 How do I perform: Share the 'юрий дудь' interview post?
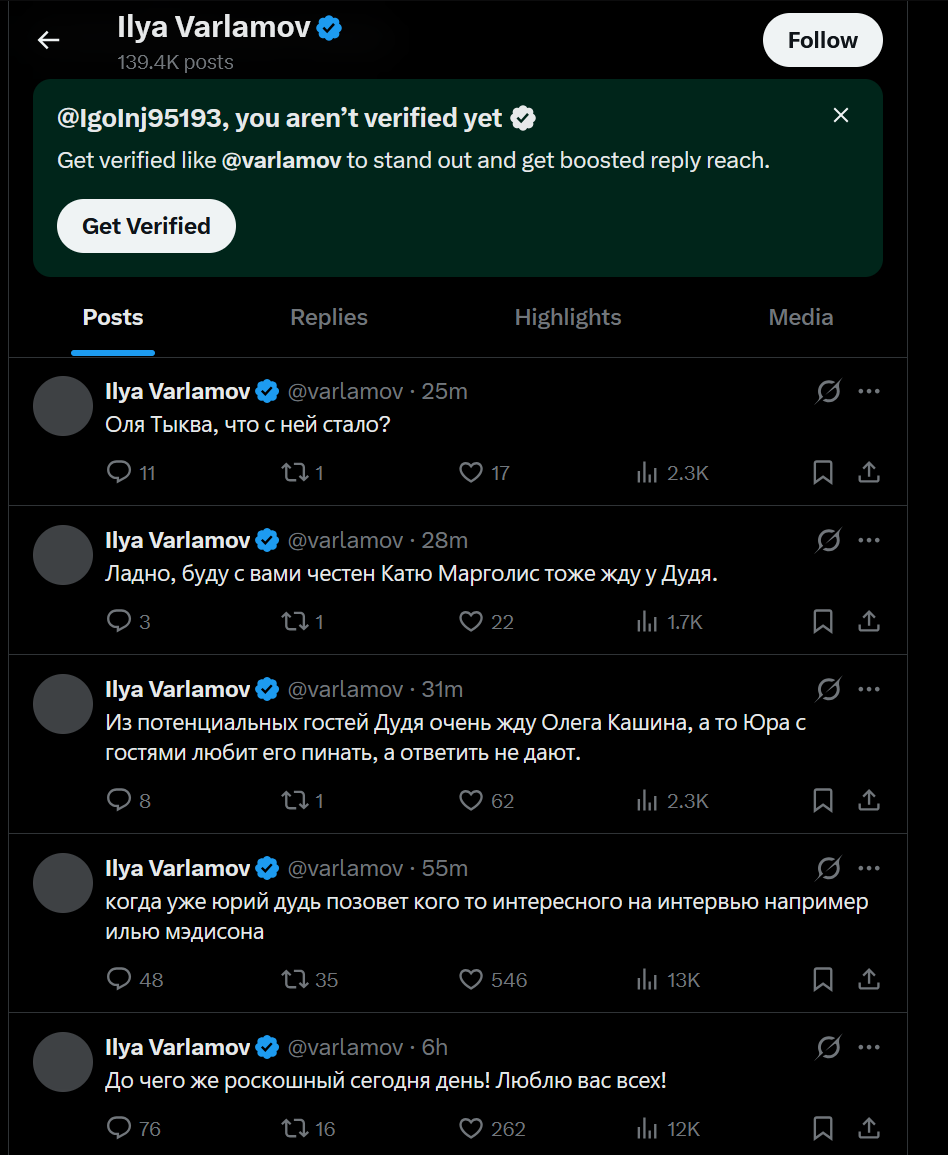(869, 980)
